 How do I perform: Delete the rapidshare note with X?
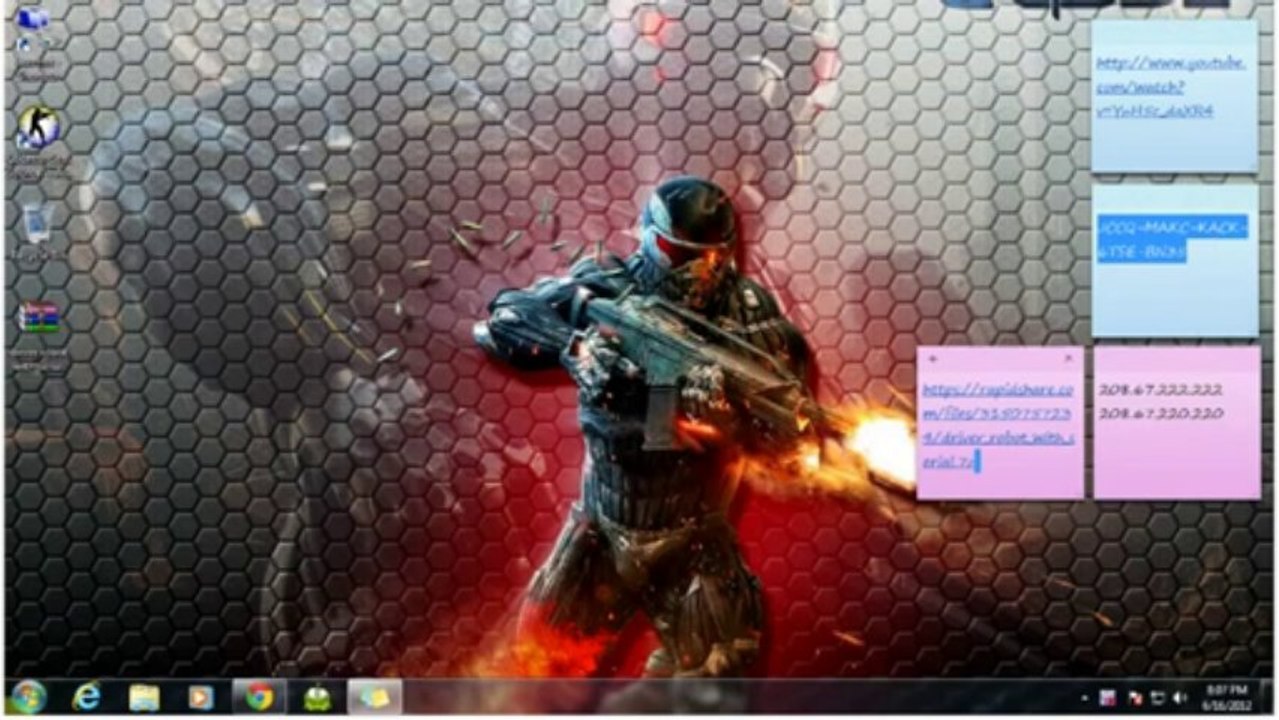[1068, 358]
